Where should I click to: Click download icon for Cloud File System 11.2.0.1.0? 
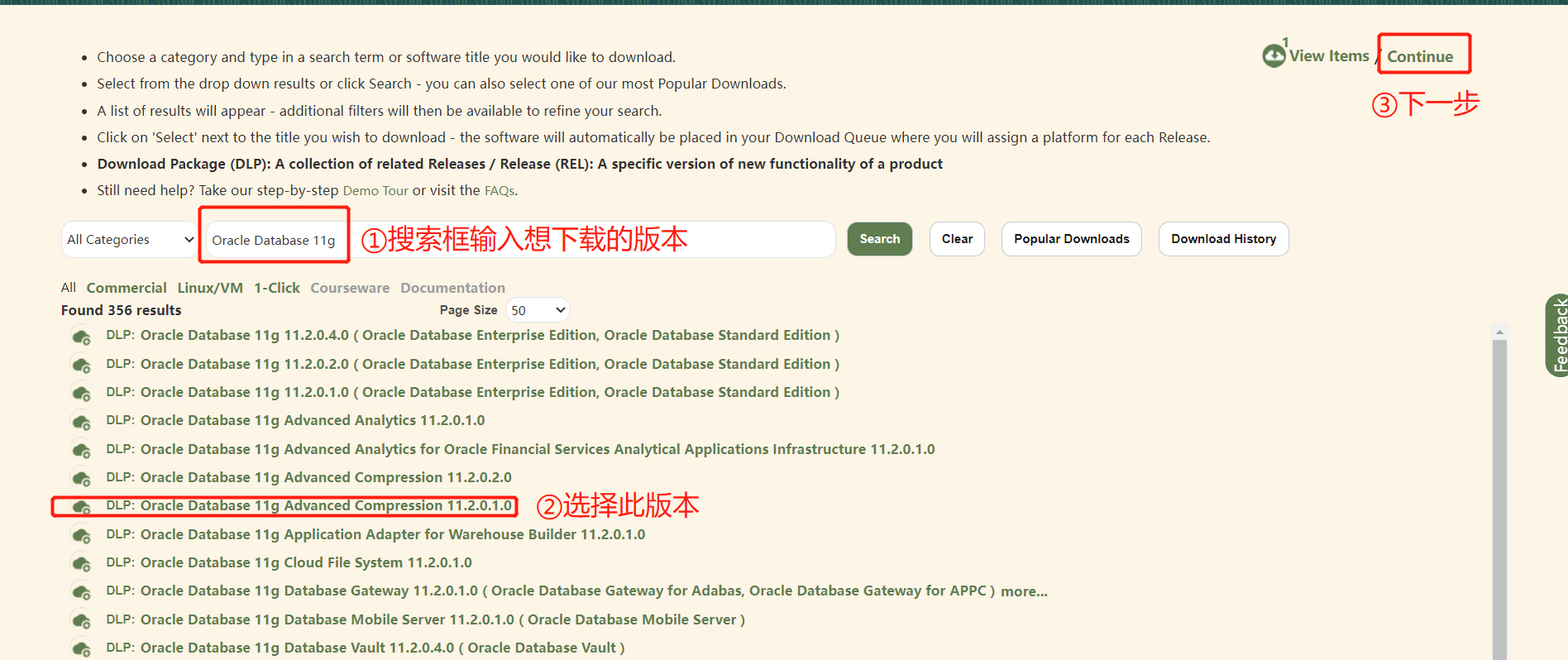(x=81, y=563)
